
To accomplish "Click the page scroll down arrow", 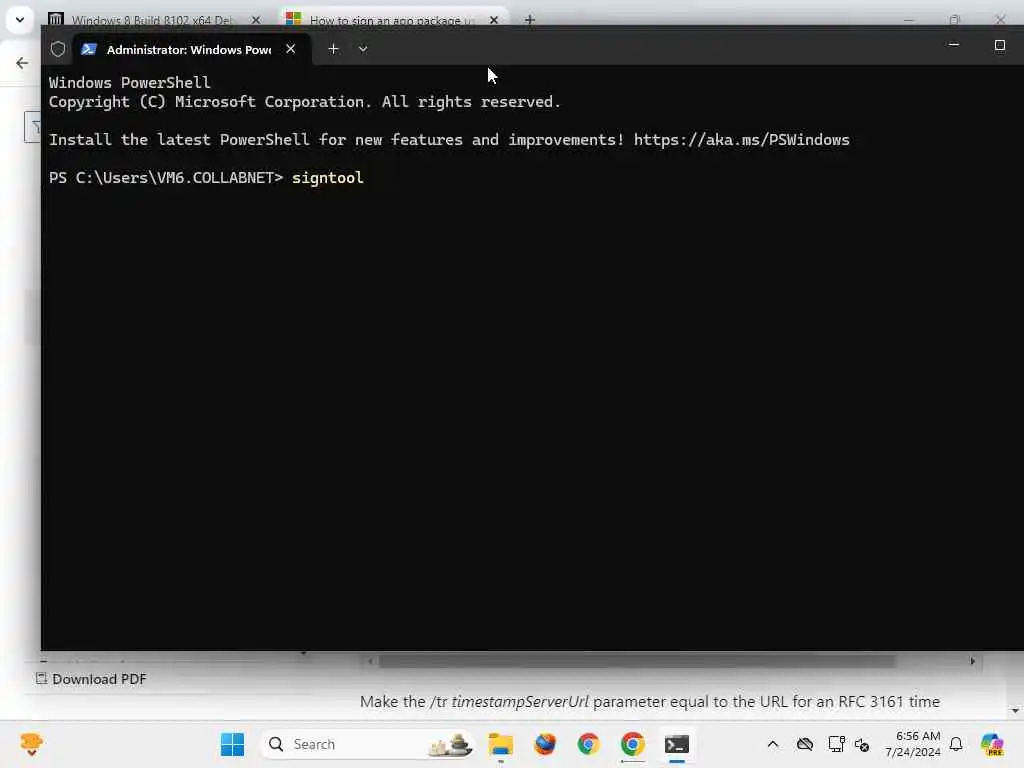I will pos(1015,711).
